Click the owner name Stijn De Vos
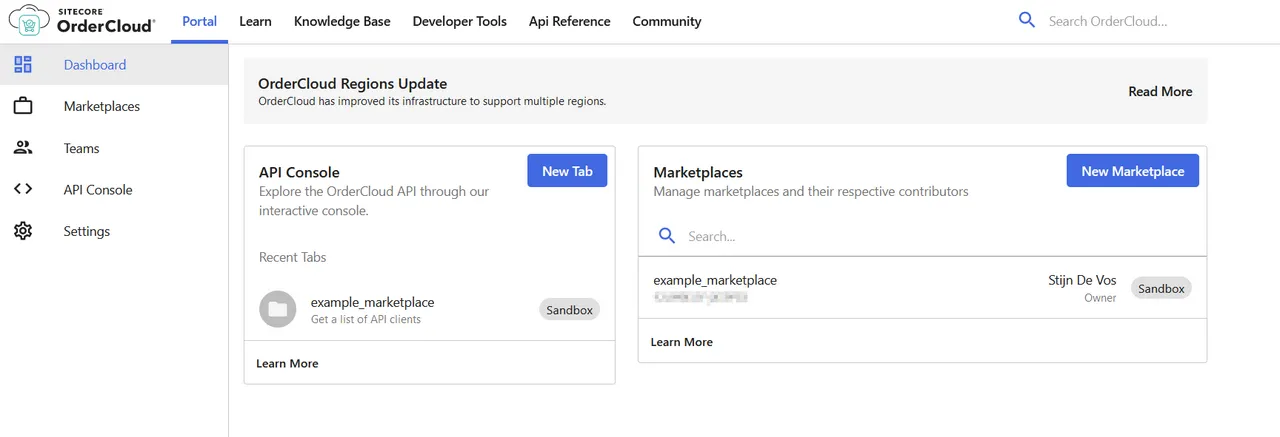 click(1082, 280)
